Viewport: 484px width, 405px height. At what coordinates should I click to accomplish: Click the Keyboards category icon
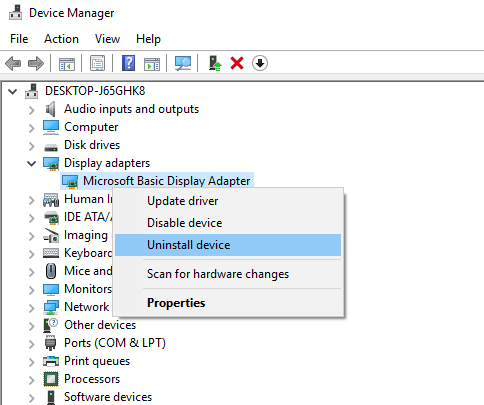click(51, 253)
